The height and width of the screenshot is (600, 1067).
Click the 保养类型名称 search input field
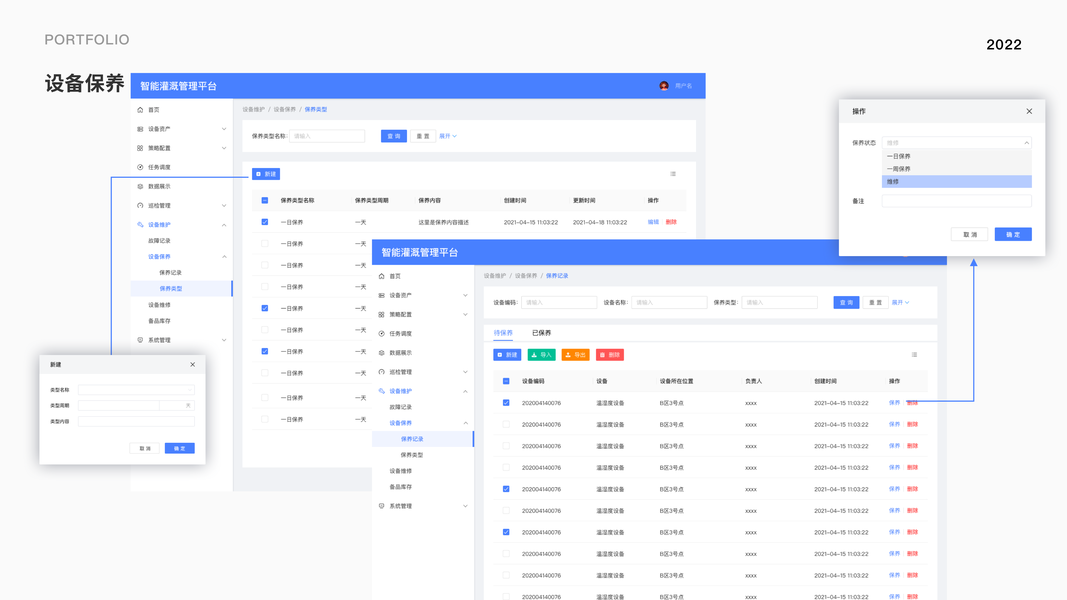[x=327, y=136]
